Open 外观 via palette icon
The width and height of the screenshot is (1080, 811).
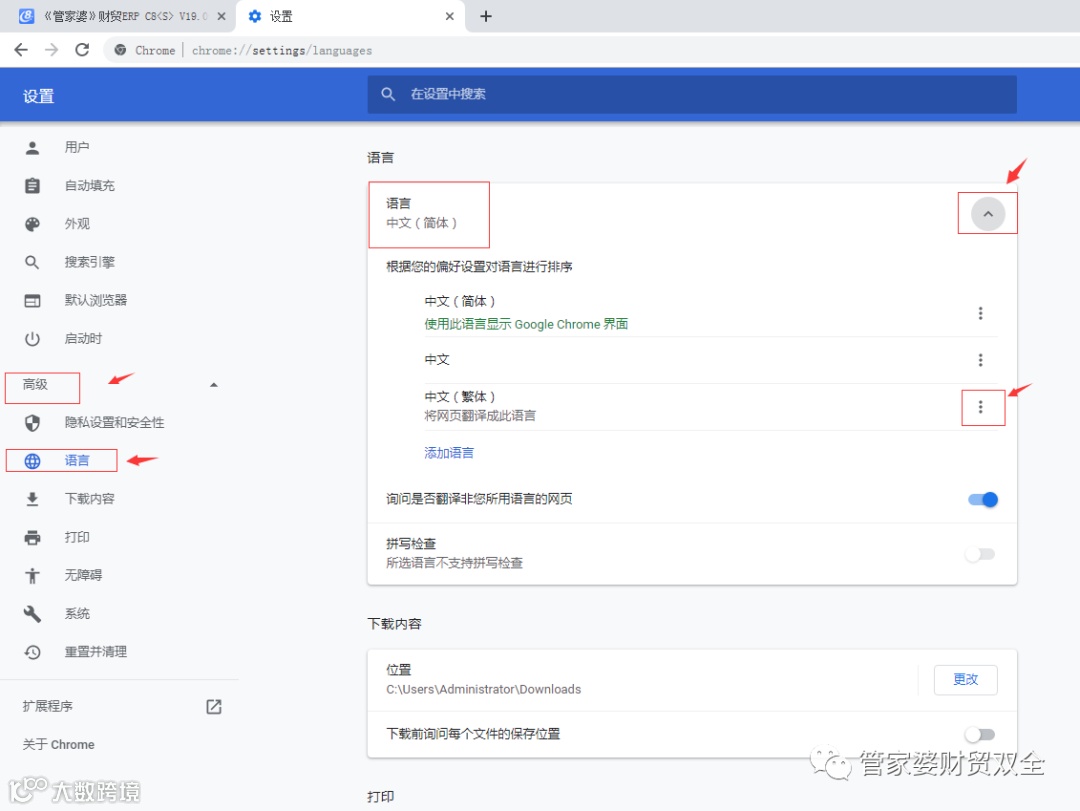pyautogui.click(x=32, y=224)
